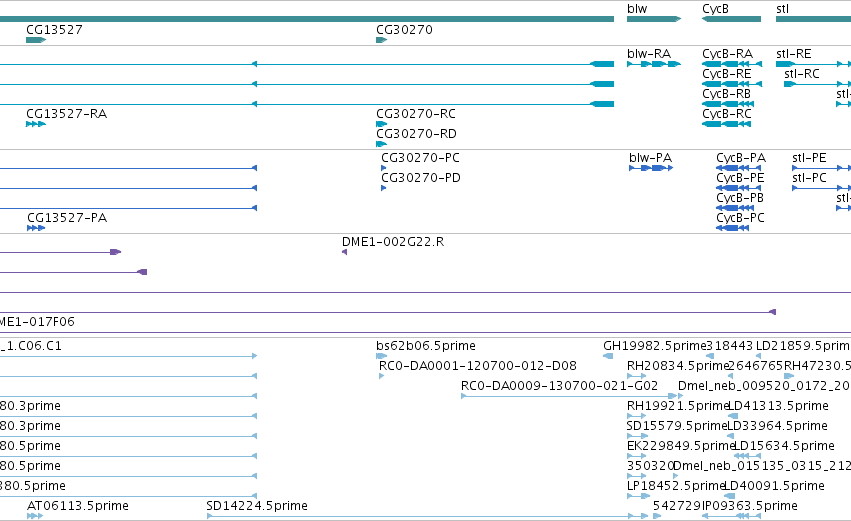Select the CycB-PB protein glyph
Screen dimensions: 851x521
pyautogui.click(x=735, y=208)
